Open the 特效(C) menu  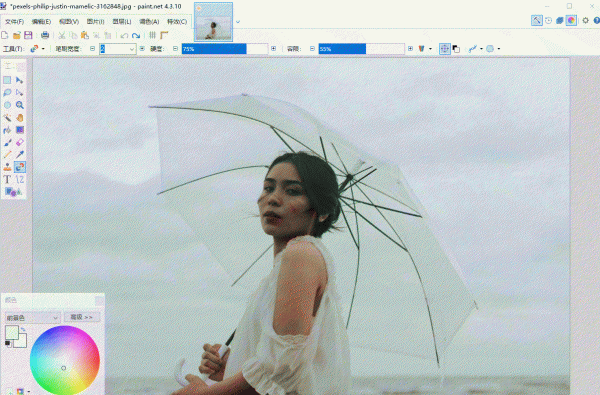(x=177, y=21)
